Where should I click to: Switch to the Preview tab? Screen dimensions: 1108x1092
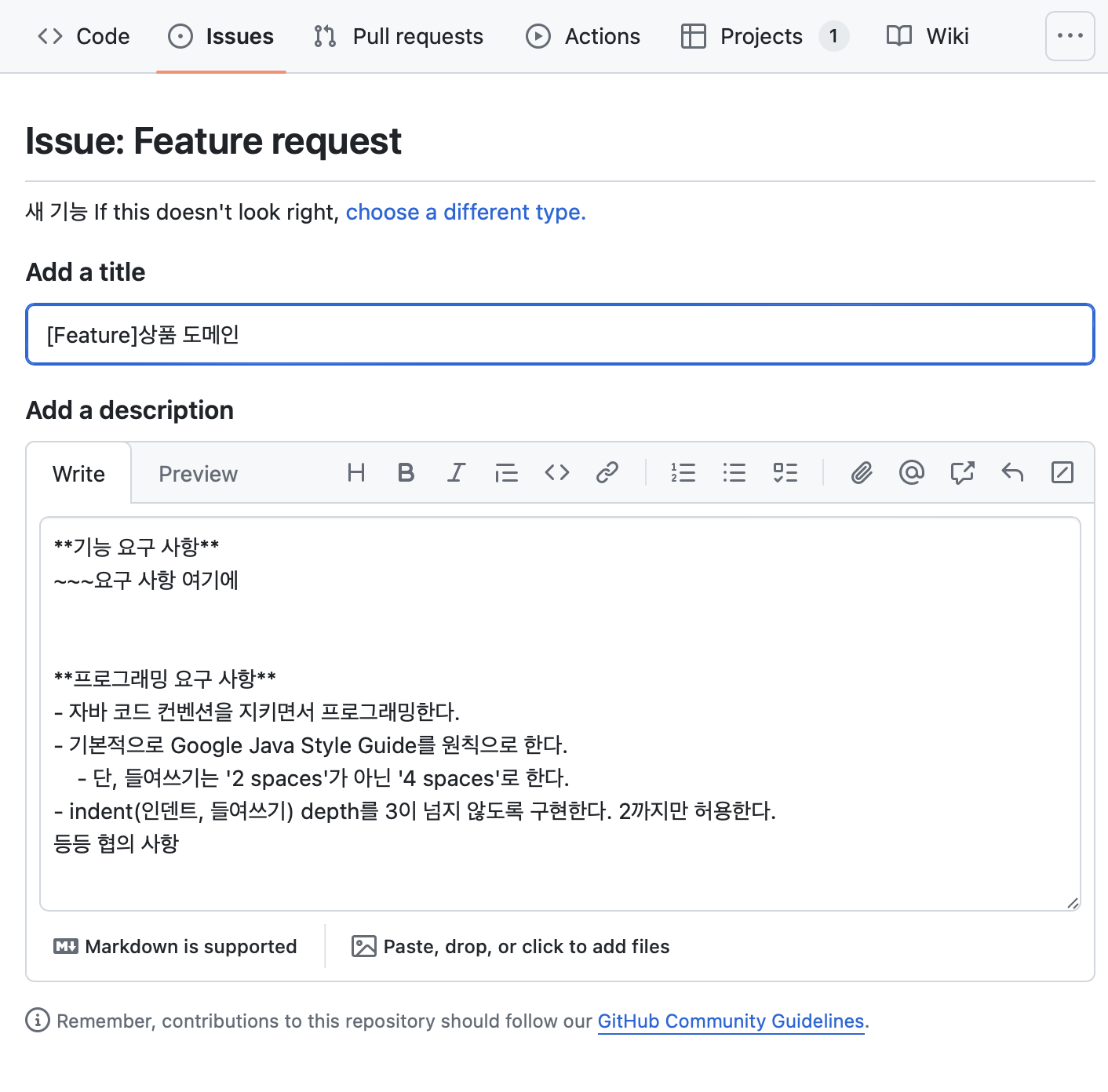(198, 474)
